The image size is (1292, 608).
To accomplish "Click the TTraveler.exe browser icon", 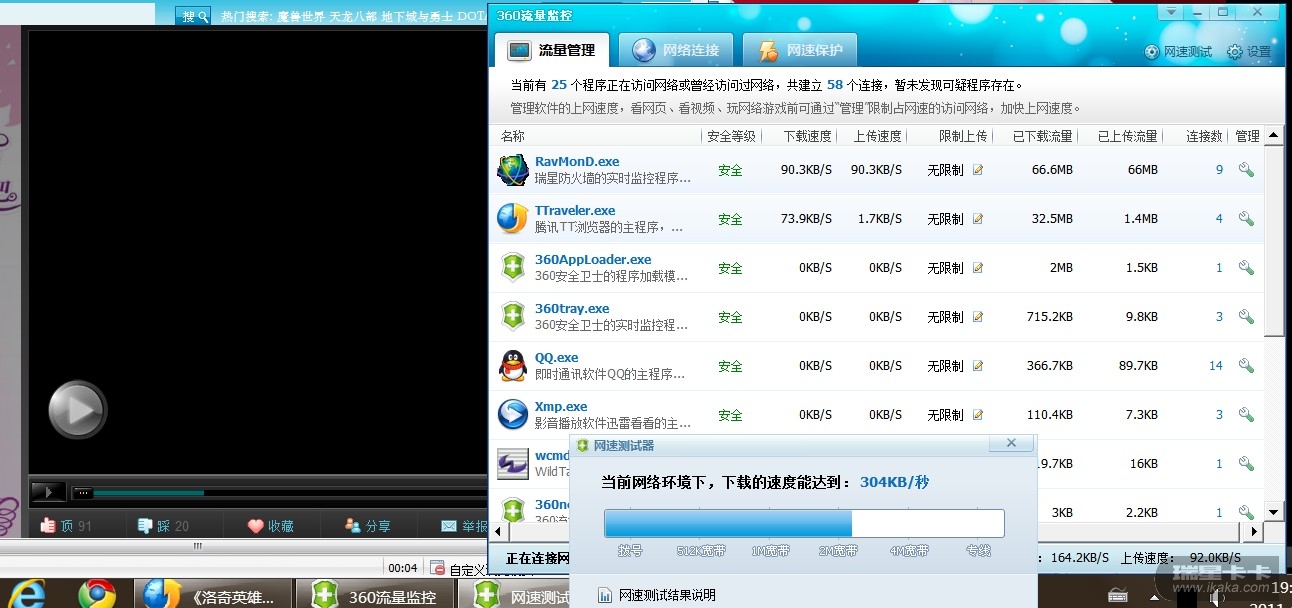I will point(513,218).
